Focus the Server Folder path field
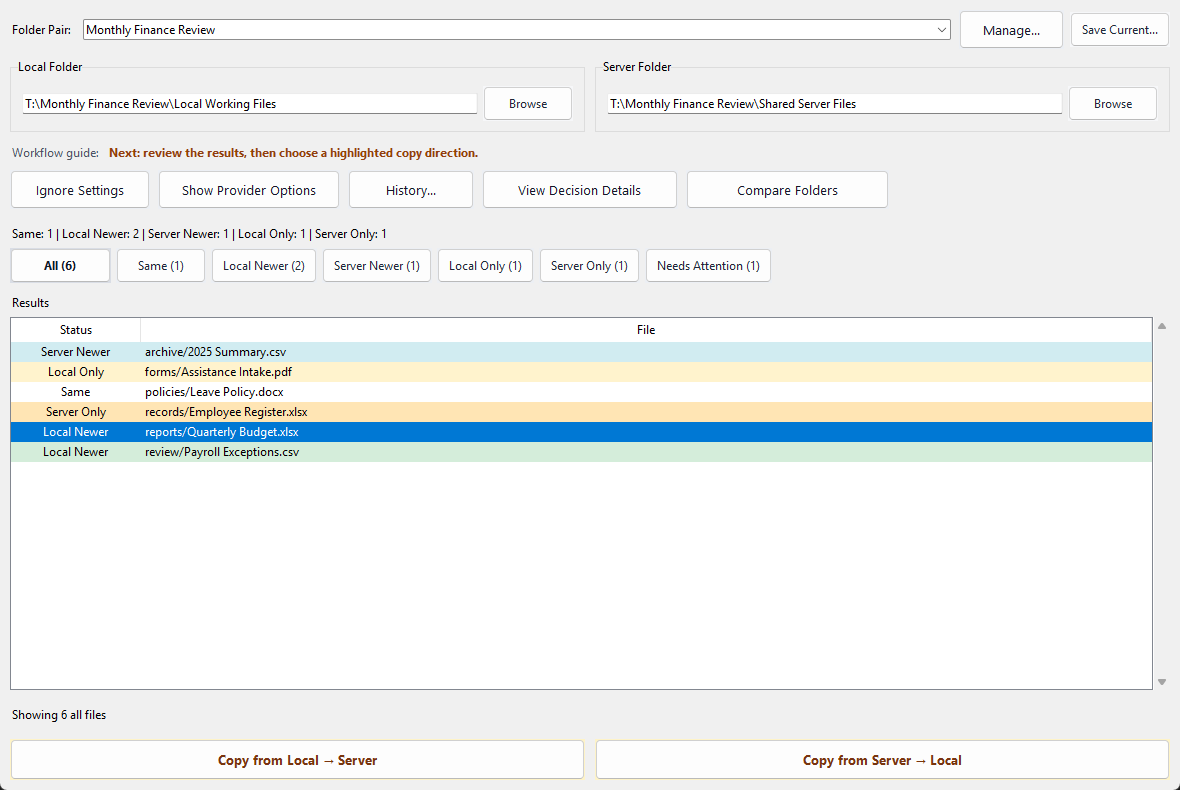The height and width of the screenshot is (790, 1180). [x=835, y=104]
